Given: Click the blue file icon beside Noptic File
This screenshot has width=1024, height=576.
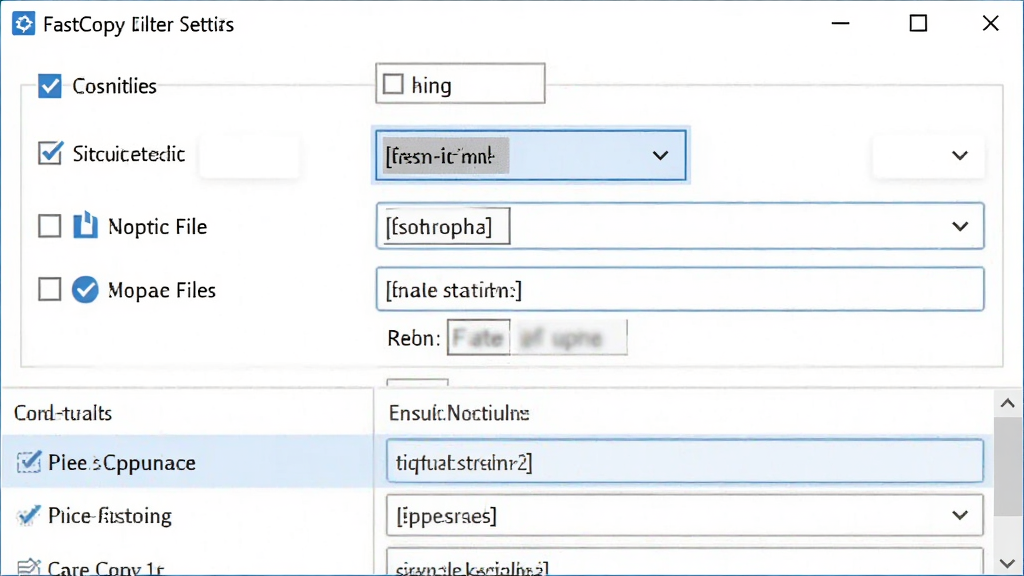Looking at the screenshot, I should 85,225.
